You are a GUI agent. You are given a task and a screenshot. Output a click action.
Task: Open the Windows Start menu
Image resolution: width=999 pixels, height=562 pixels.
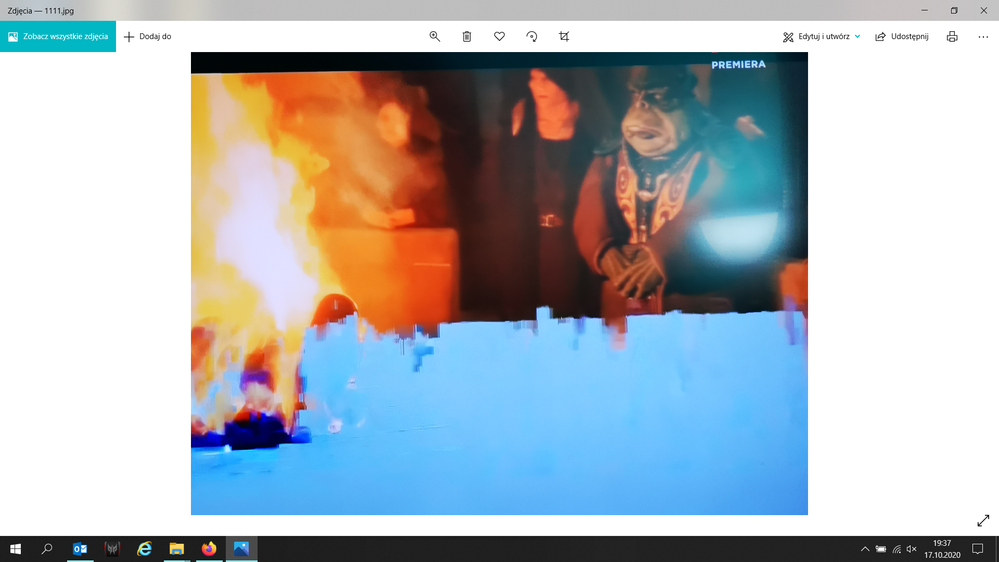[16, 549]
